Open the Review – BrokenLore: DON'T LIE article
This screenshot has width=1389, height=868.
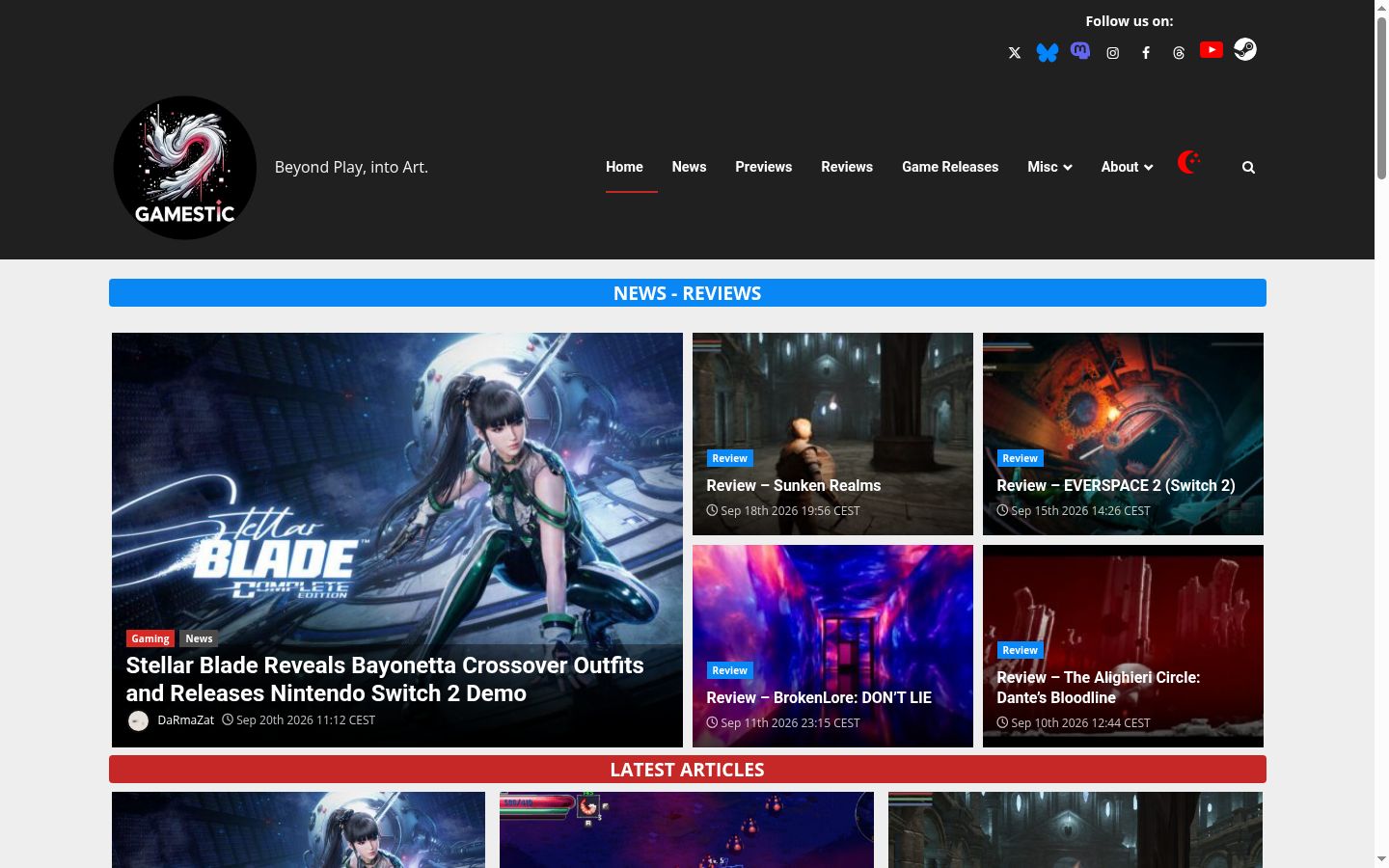click(x=819, y=697)
